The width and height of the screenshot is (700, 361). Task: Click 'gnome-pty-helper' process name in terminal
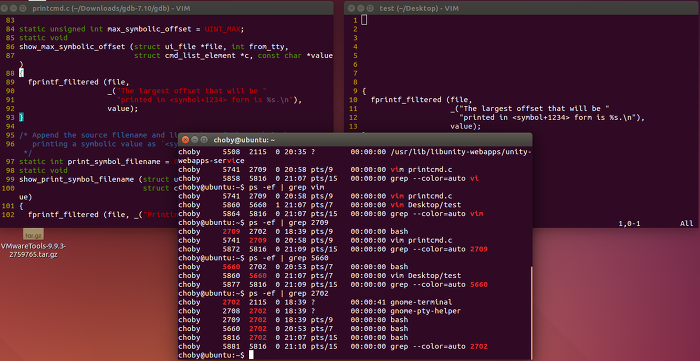[425, 311]
